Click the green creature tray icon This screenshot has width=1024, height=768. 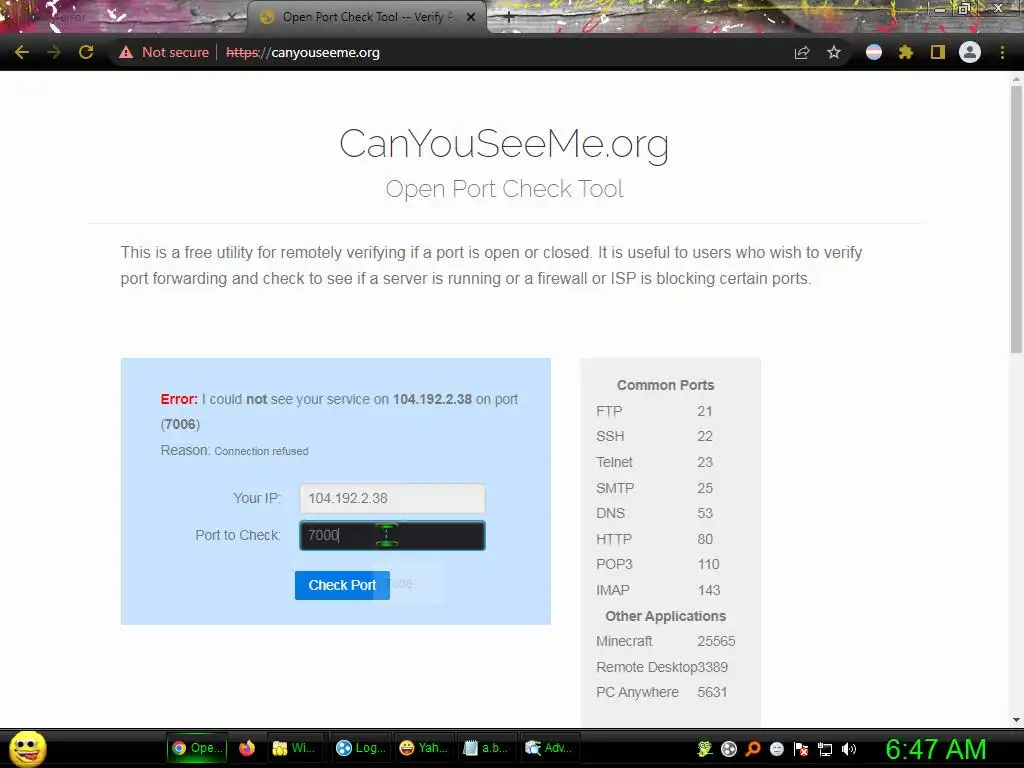(705, 749)
